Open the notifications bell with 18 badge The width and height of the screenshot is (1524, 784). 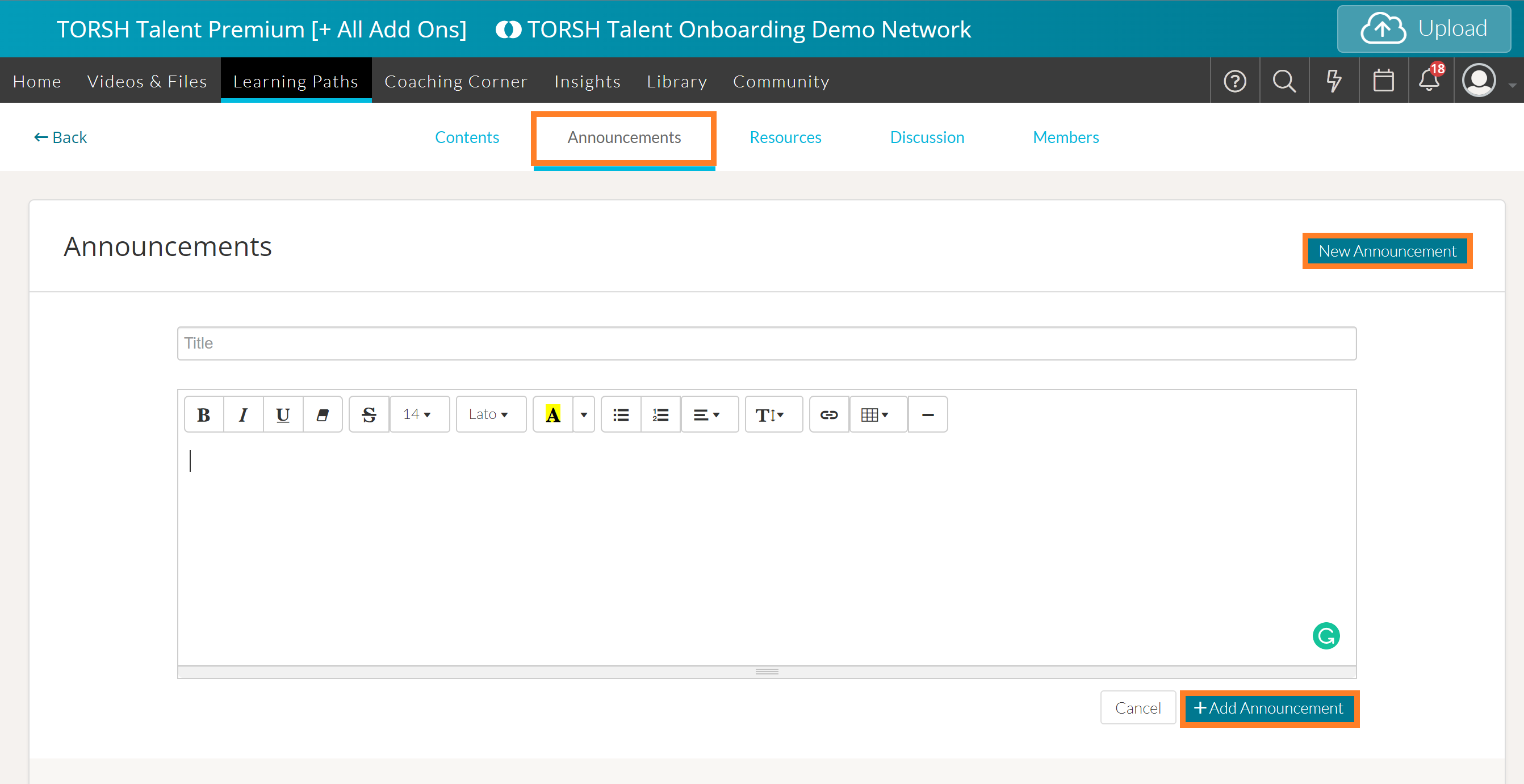coord(1430,81)
